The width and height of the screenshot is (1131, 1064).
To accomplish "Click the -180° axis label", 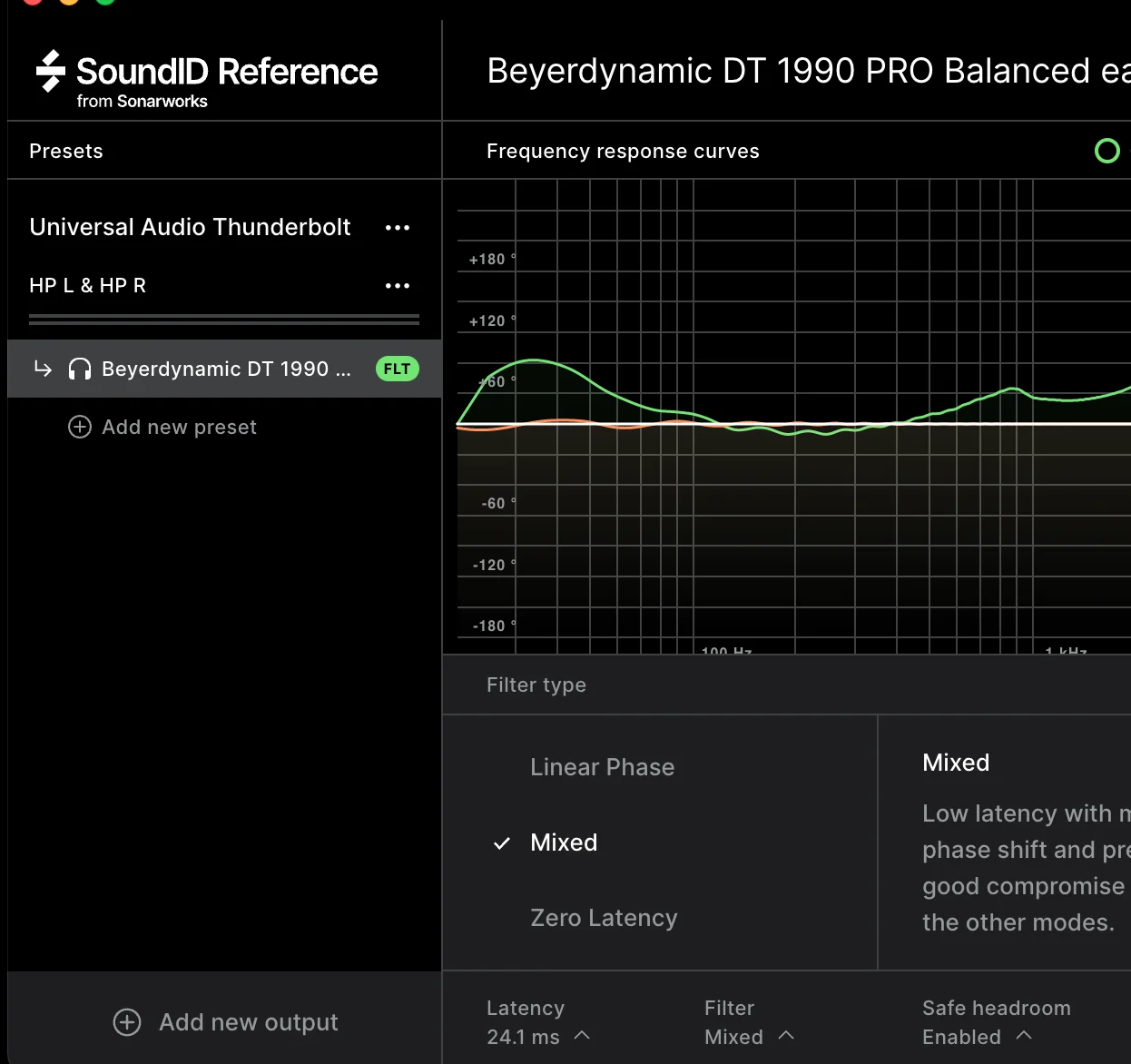I will coord(494,626).
